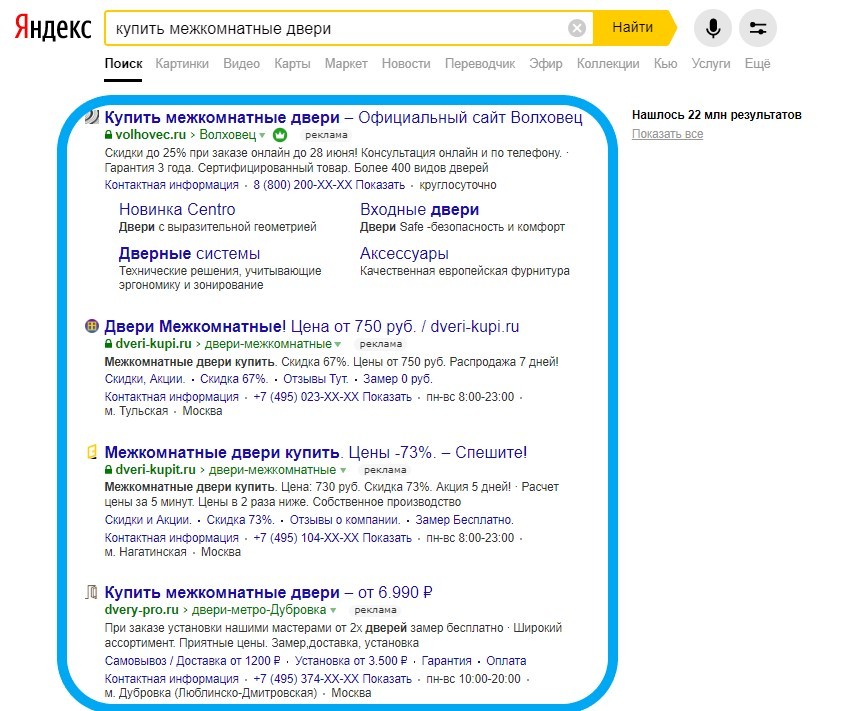Switch to the Кью tab
The width and height of the screenshot is (861, 711).
point(665,64)
